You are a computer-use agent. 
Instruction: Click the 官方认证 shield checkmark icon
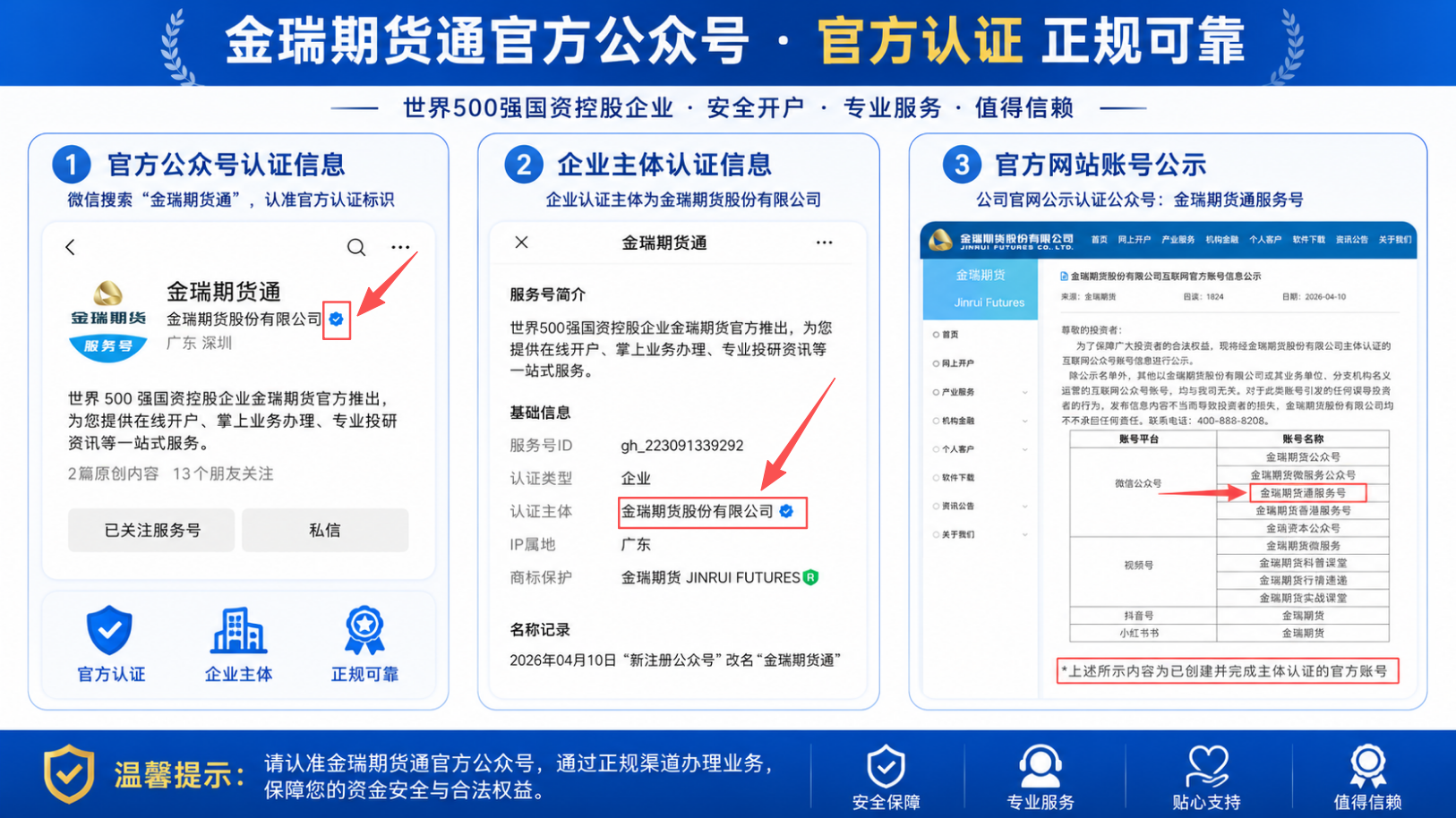109,630
